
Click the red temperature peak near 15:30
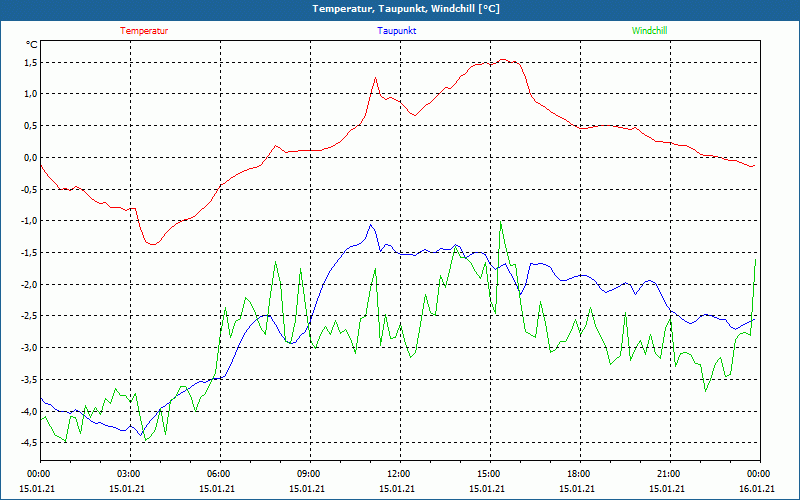click(x=503, y=60)
